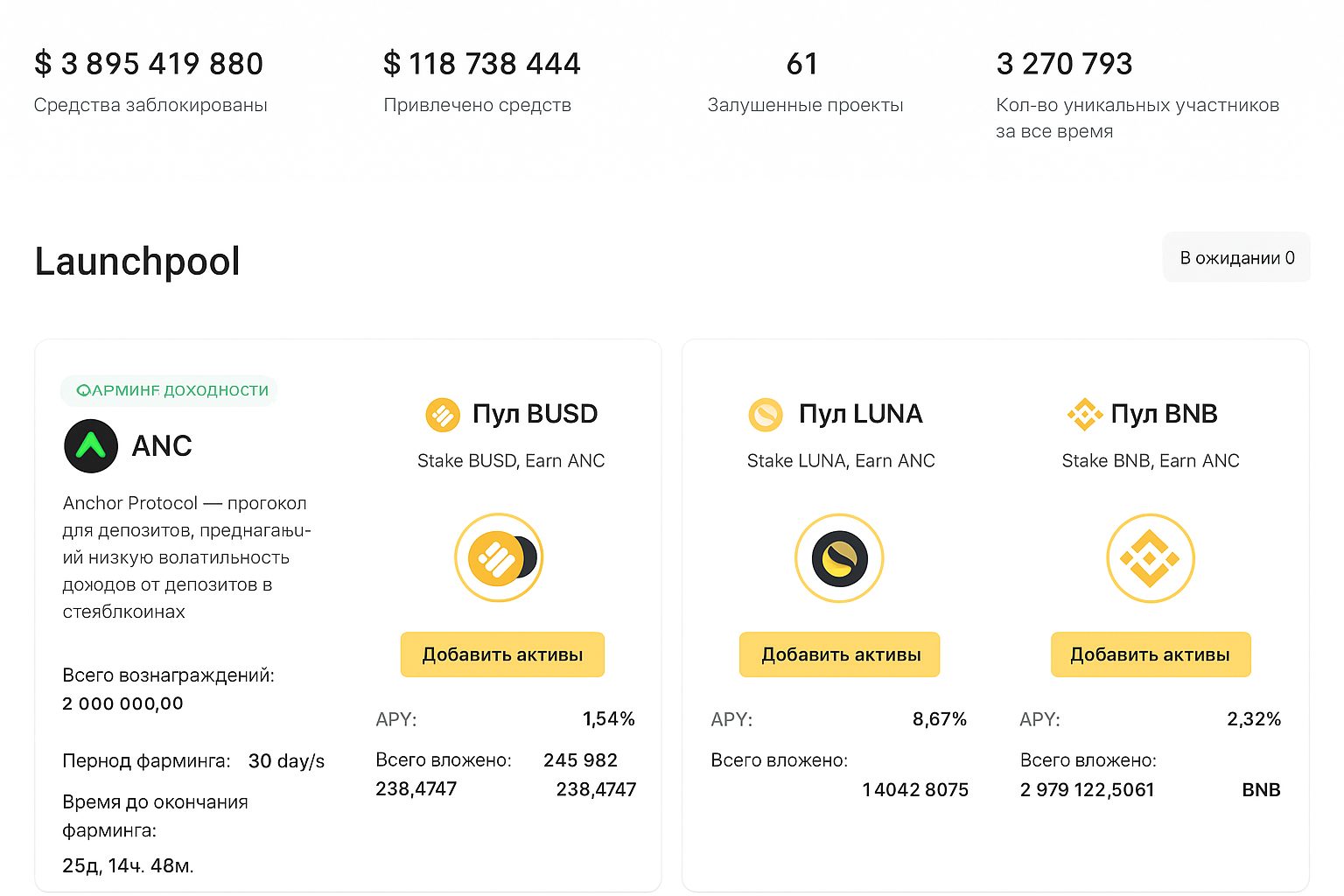Select the Пул LUNA heading

[x=861, y=414]
